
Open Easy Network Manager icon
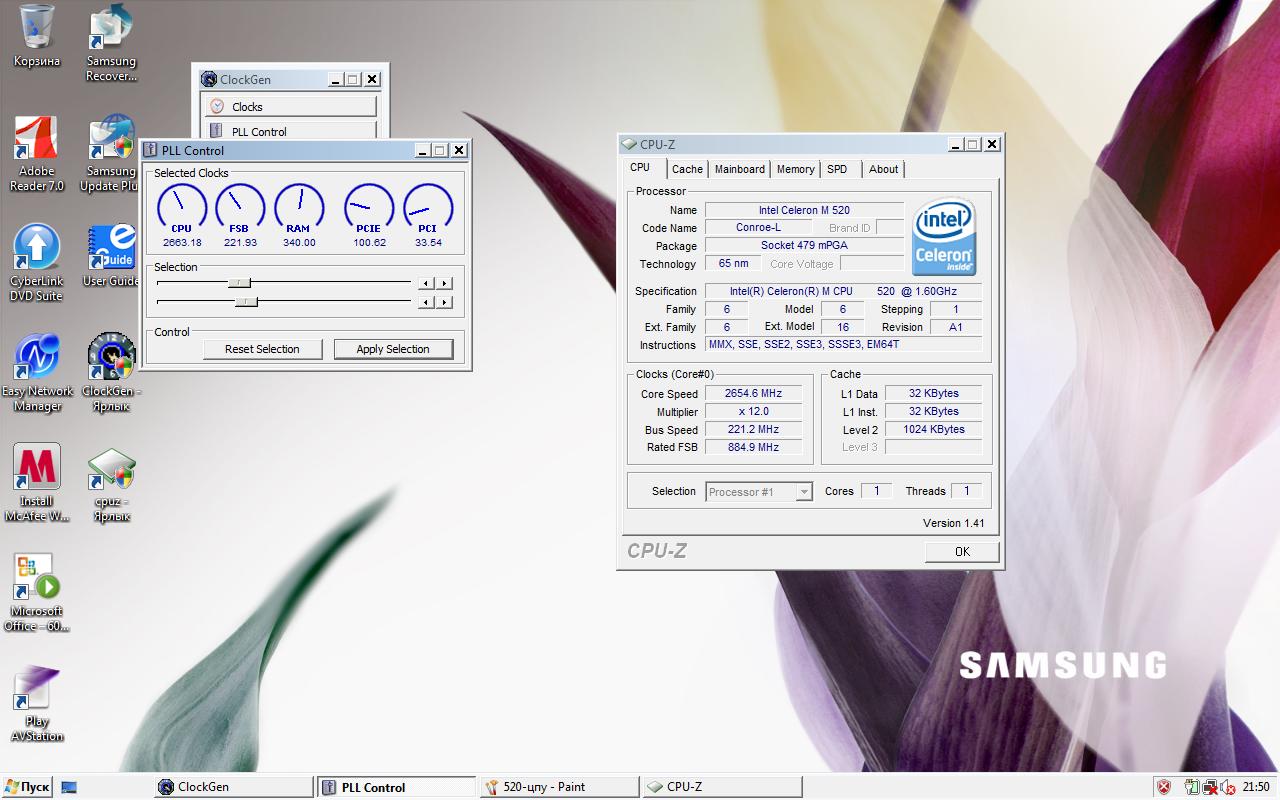pos(37,372)
